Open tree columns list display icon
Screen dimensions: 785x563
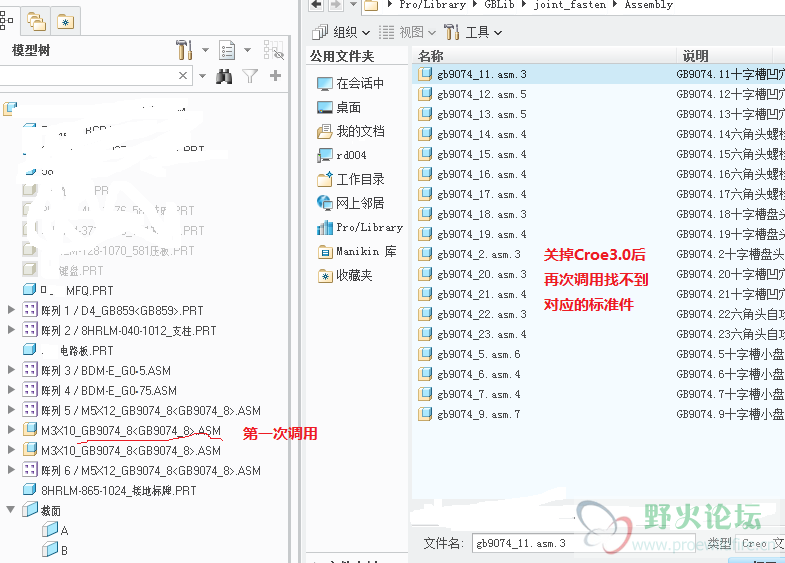pyautogui.click(x=227, y=51)
